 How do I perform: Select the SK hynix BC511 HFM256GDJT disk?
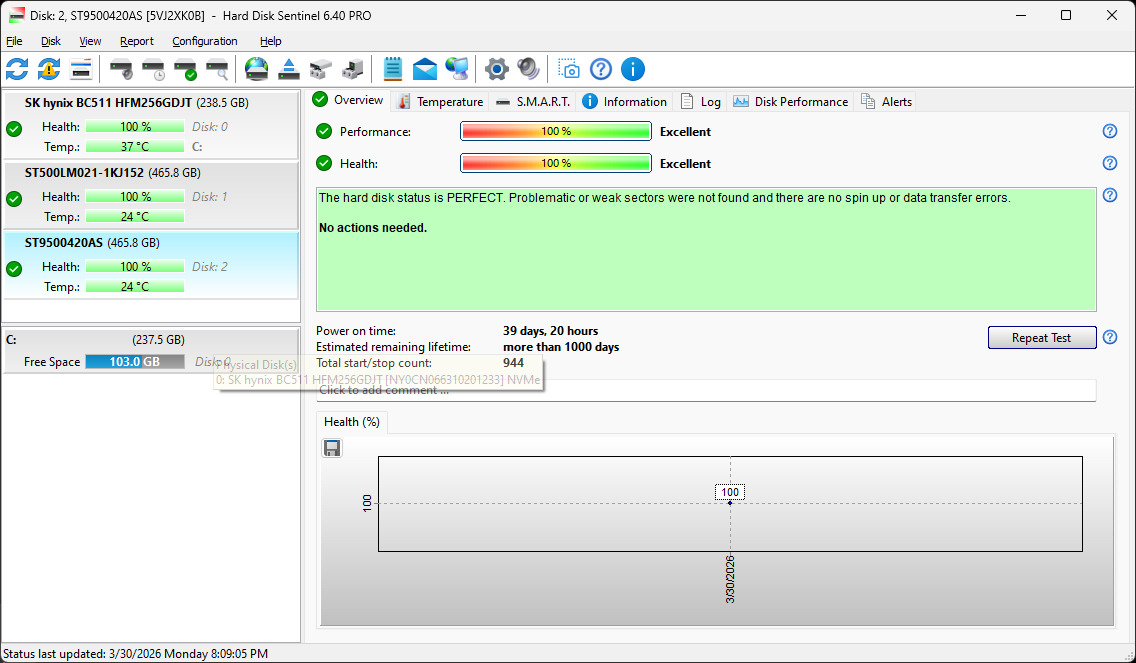[151, 125]
